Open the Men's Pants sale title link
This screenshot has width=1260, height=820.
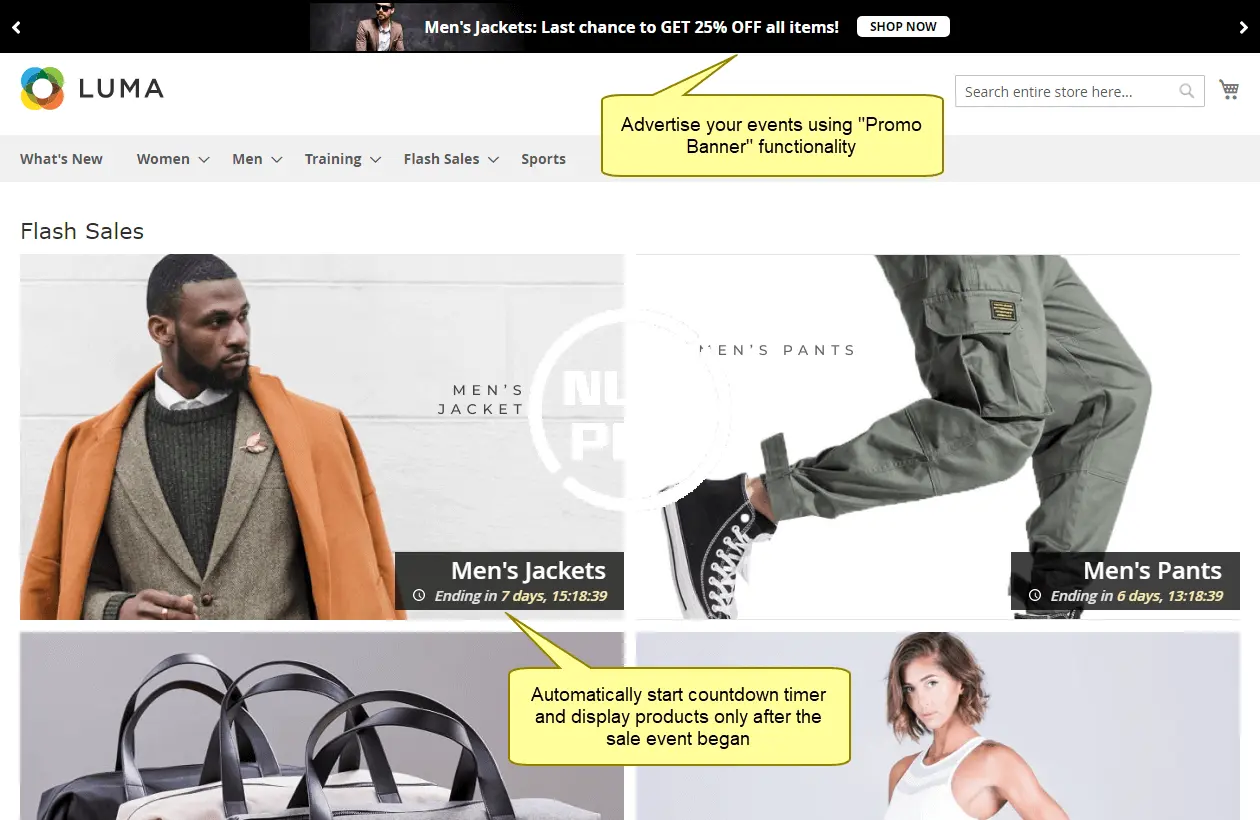click(1152, 571)
